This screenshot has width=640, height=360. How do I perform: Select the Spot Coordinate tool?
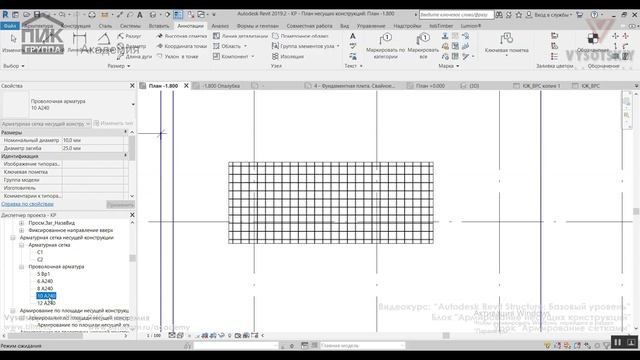182,46
